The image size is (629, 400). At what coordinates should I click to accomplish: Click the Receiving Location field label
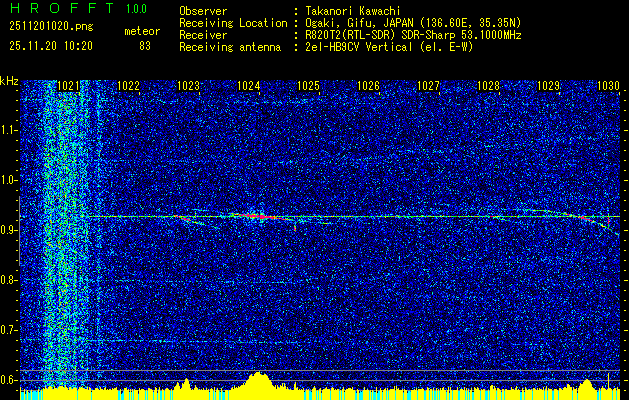pos(233,23)
